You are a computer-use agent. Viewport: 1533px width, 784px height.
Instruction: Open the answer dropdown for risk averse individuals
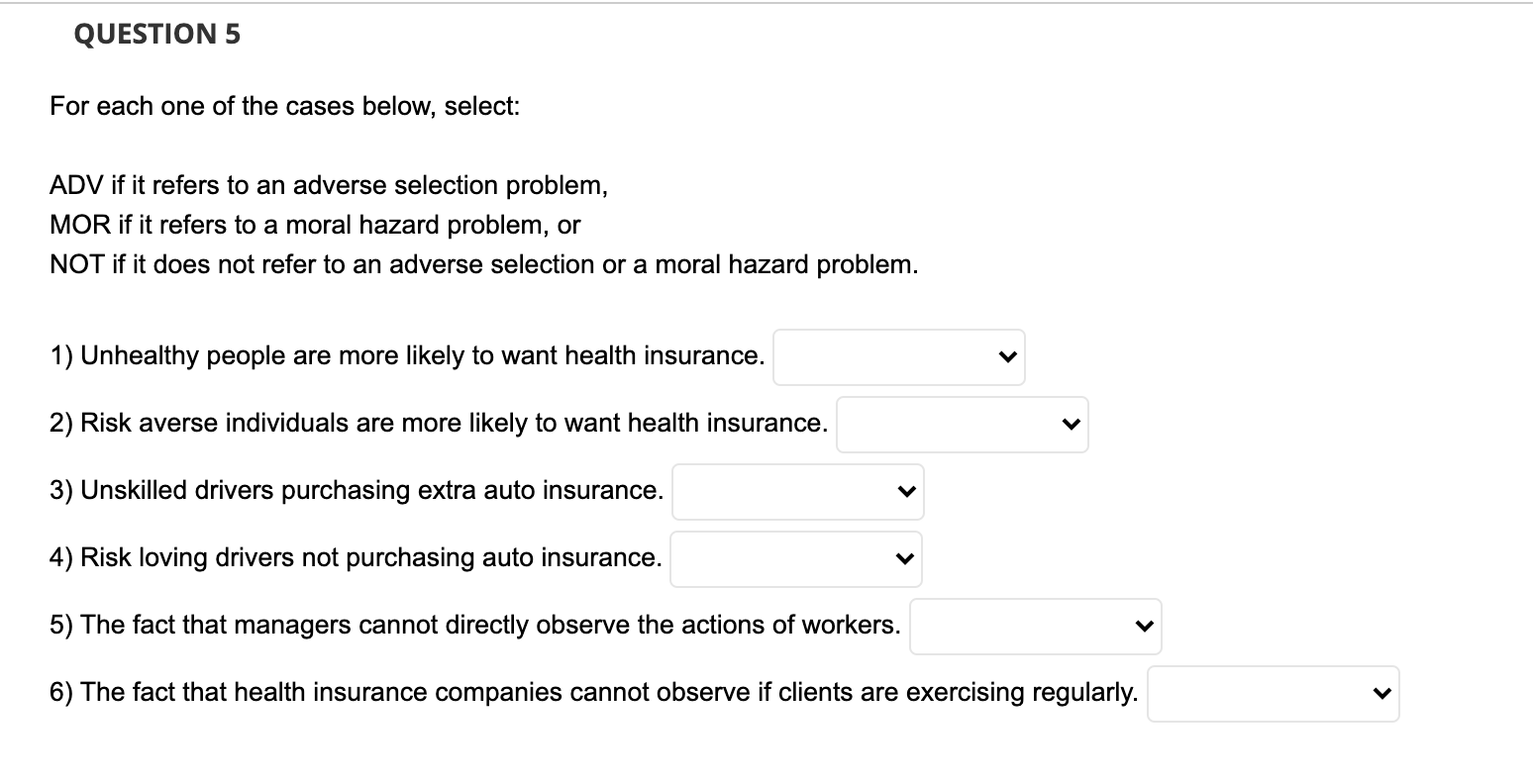961,425
